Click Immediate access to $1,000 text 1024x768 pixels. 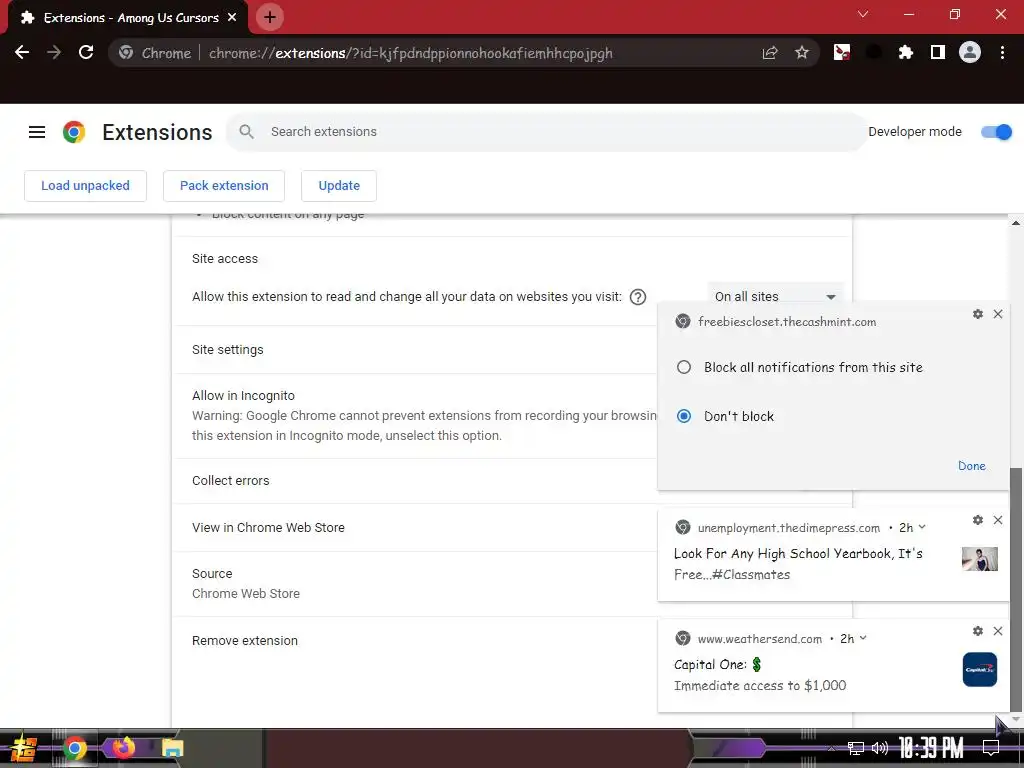coord(760,685)
